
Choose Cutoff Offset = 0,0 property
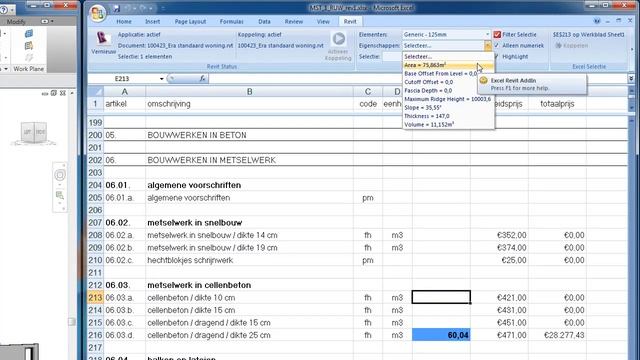448,82
